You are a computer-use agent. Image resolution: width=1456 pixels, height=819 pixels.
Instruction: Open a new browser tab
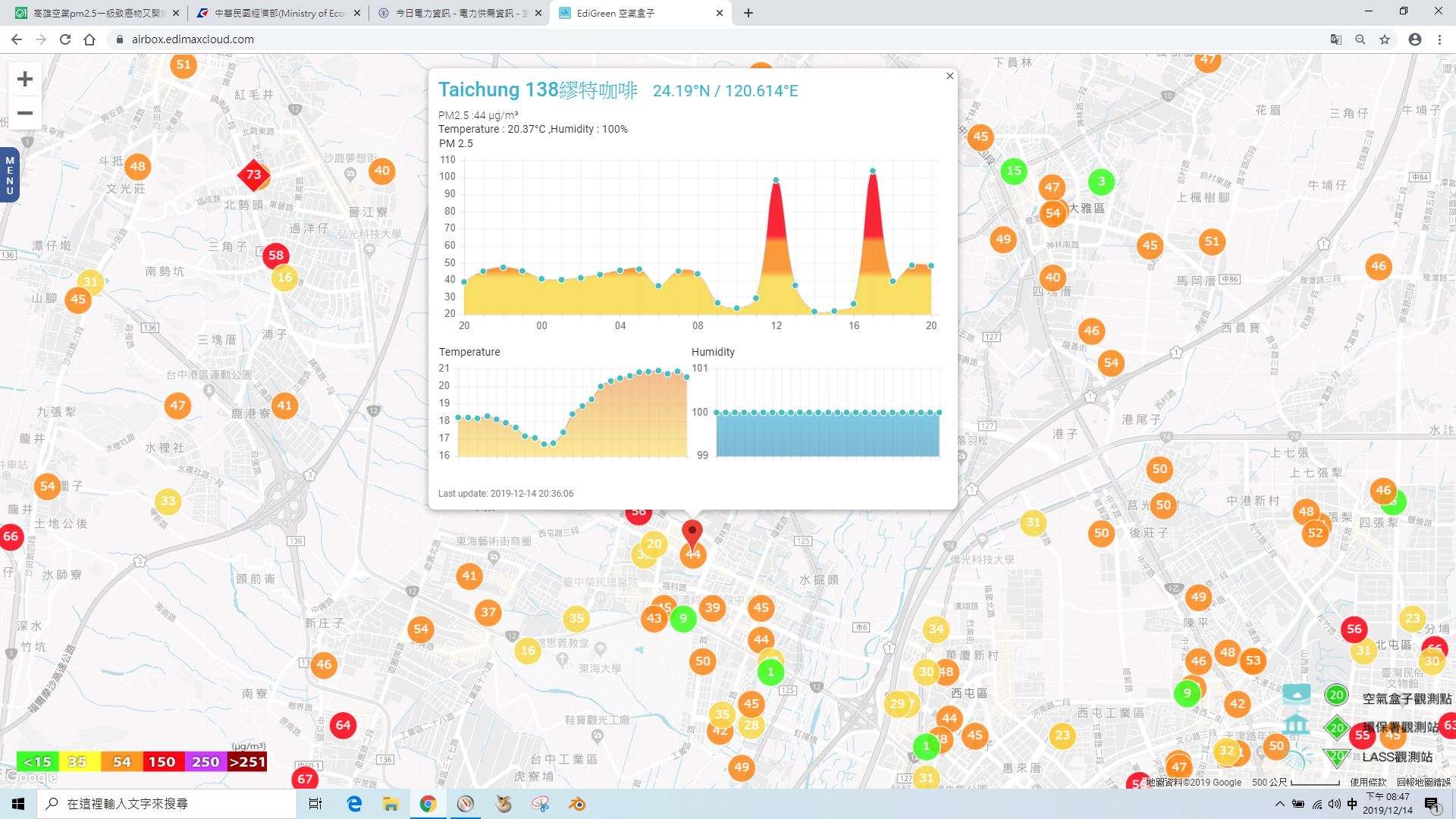(748, 13)
